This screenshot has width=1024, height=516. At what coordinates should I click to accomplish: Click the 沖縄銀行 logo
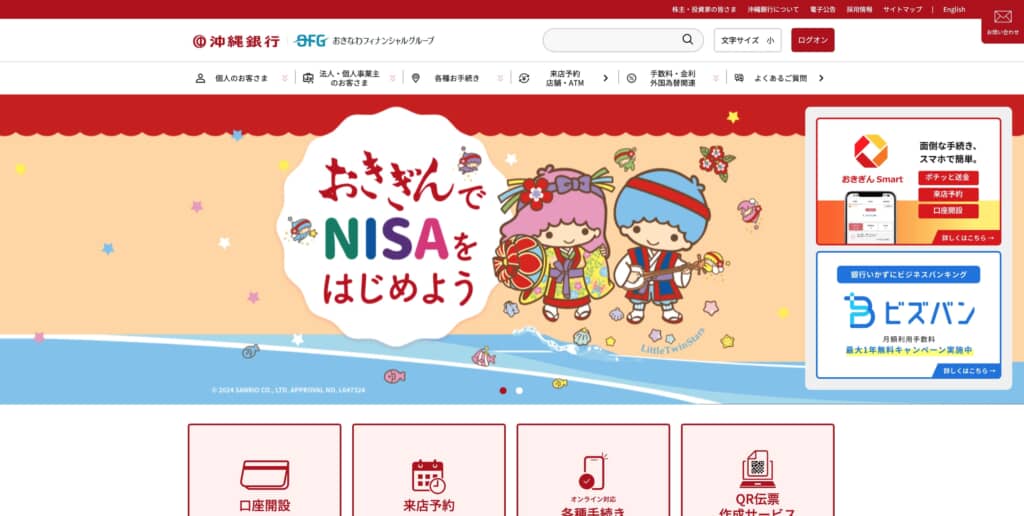tap(236, 41)
